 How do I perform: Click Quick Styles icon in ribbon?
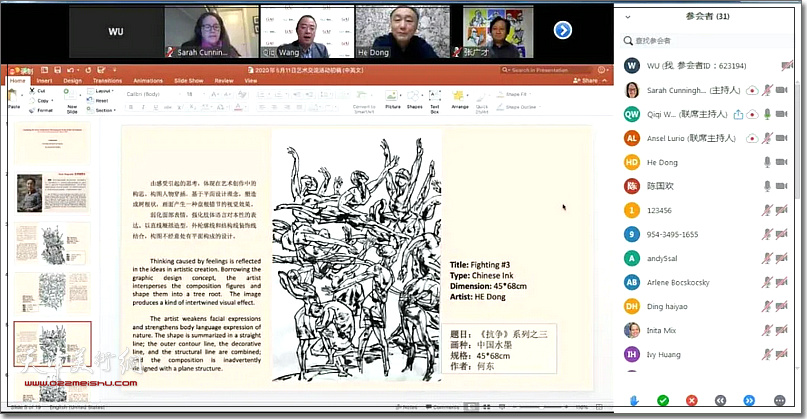click(481, 97)
